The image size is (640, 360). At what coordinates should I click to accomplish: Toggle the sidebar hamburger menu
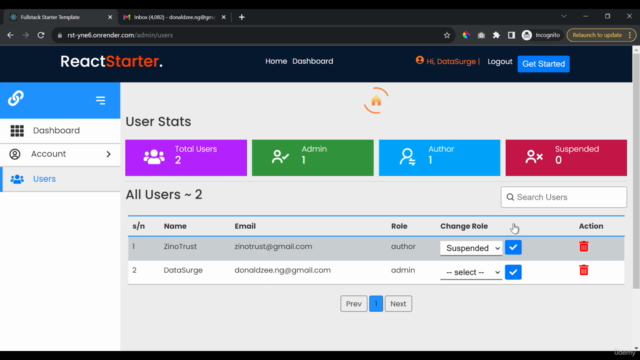pos(100,100)
